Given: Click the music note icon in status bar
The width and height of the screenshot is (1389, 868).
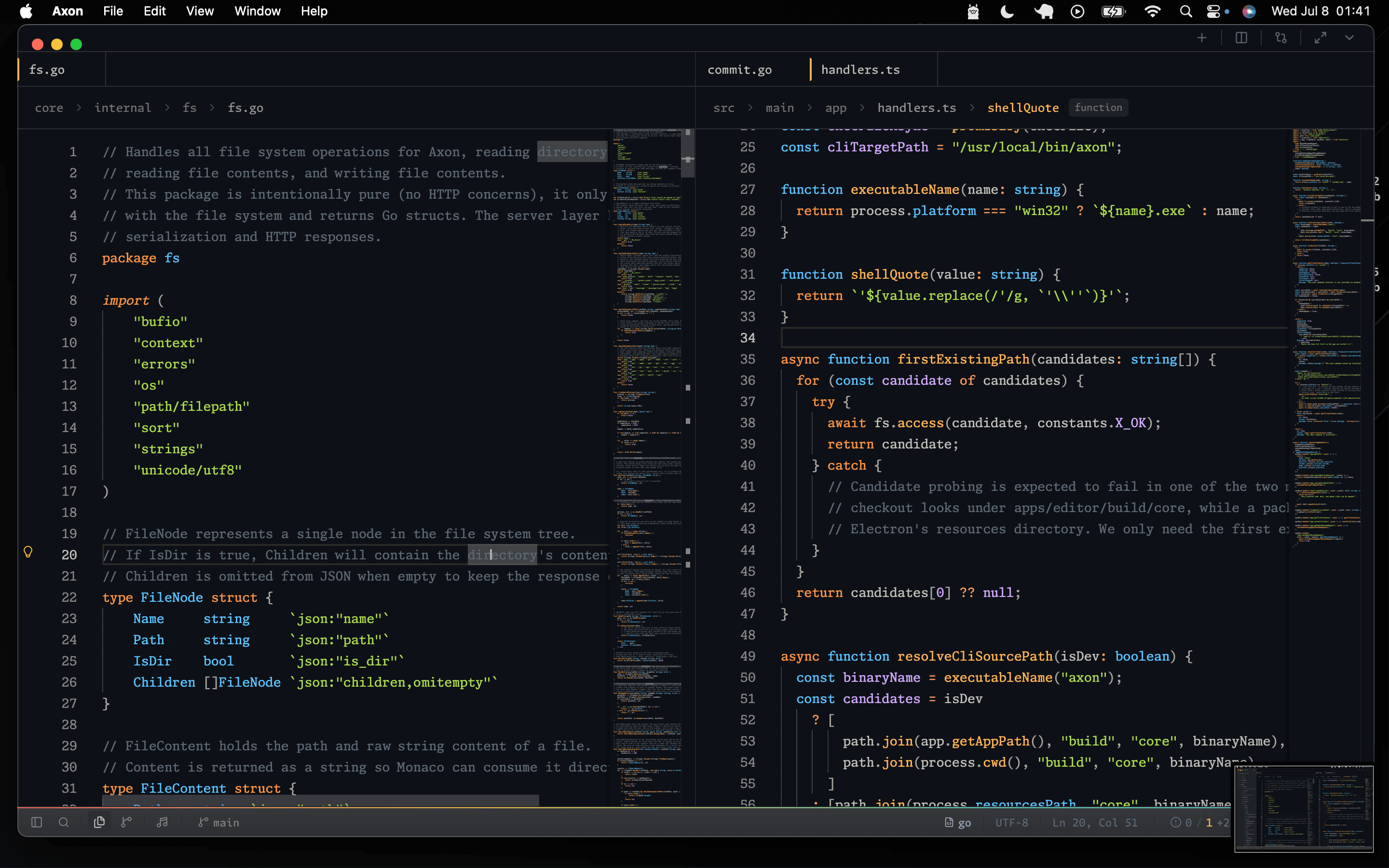Looking at the screenshot, I should tap(163, 822).
